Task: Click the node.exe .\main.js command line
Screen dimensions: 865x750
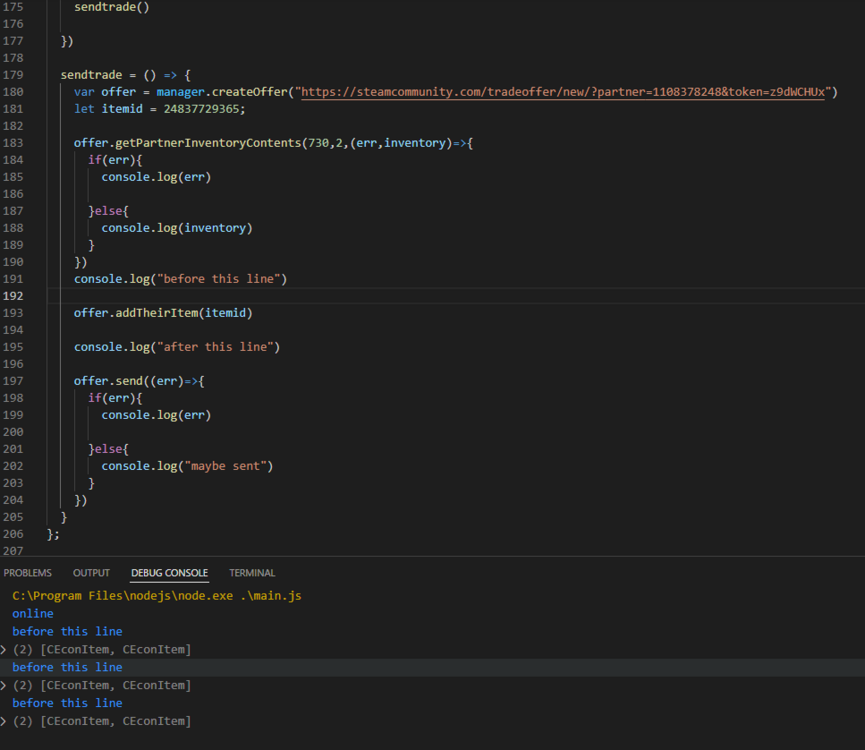Action: pos(156,596)
